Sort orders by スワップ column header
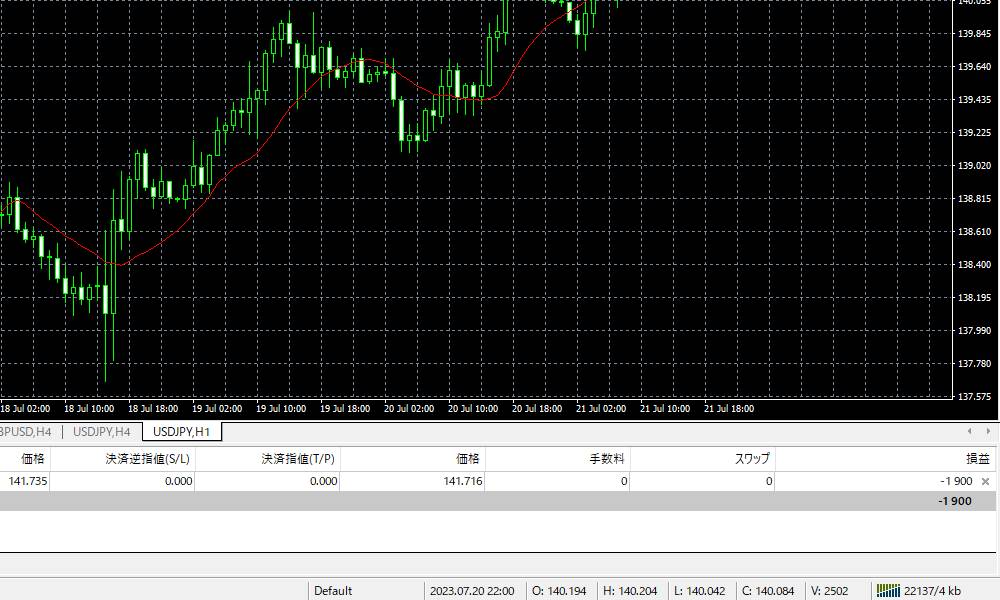 tap(752, 458)
